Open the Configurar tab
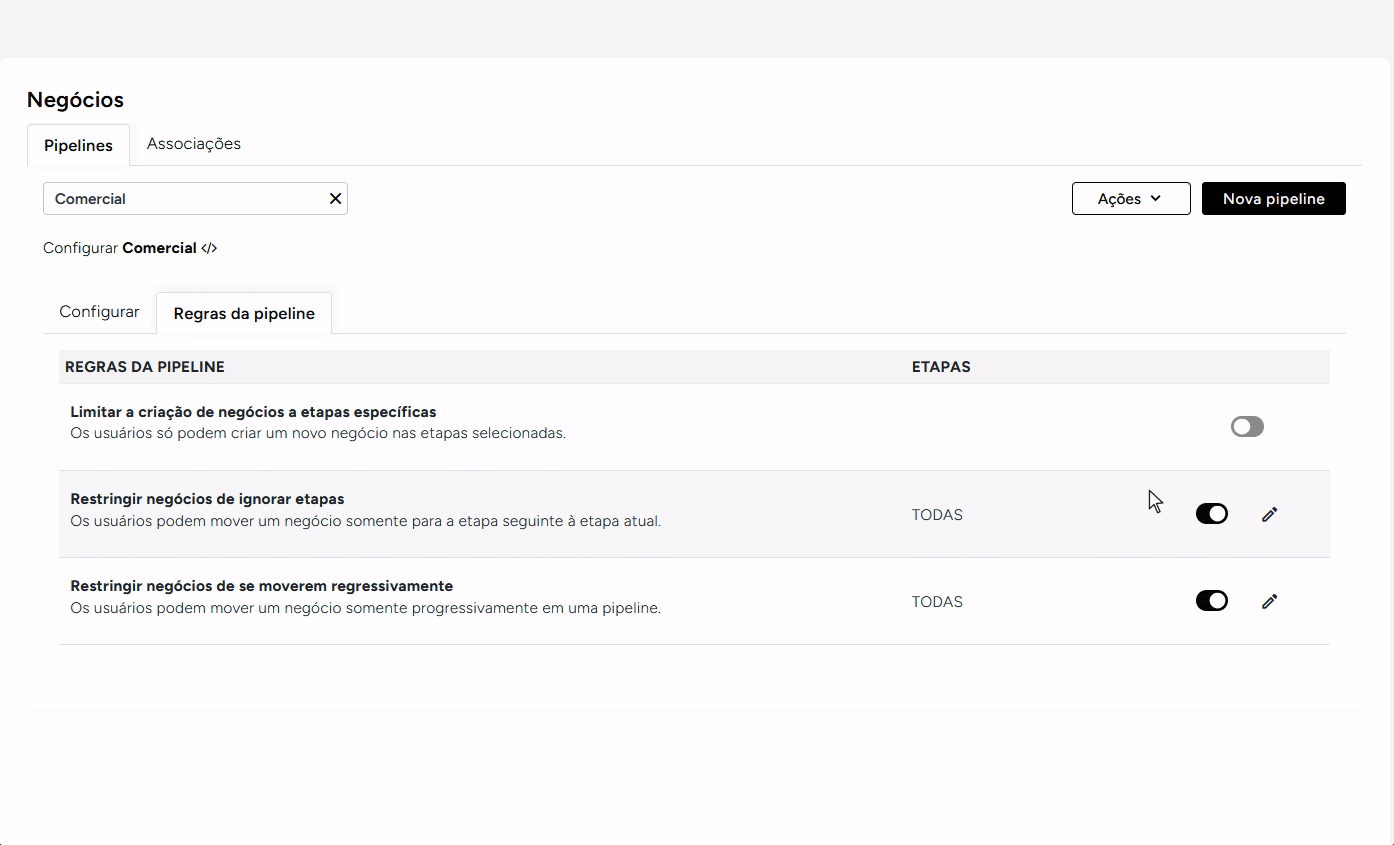Viewport: 1394px width, 845px height. pos(99,312)
